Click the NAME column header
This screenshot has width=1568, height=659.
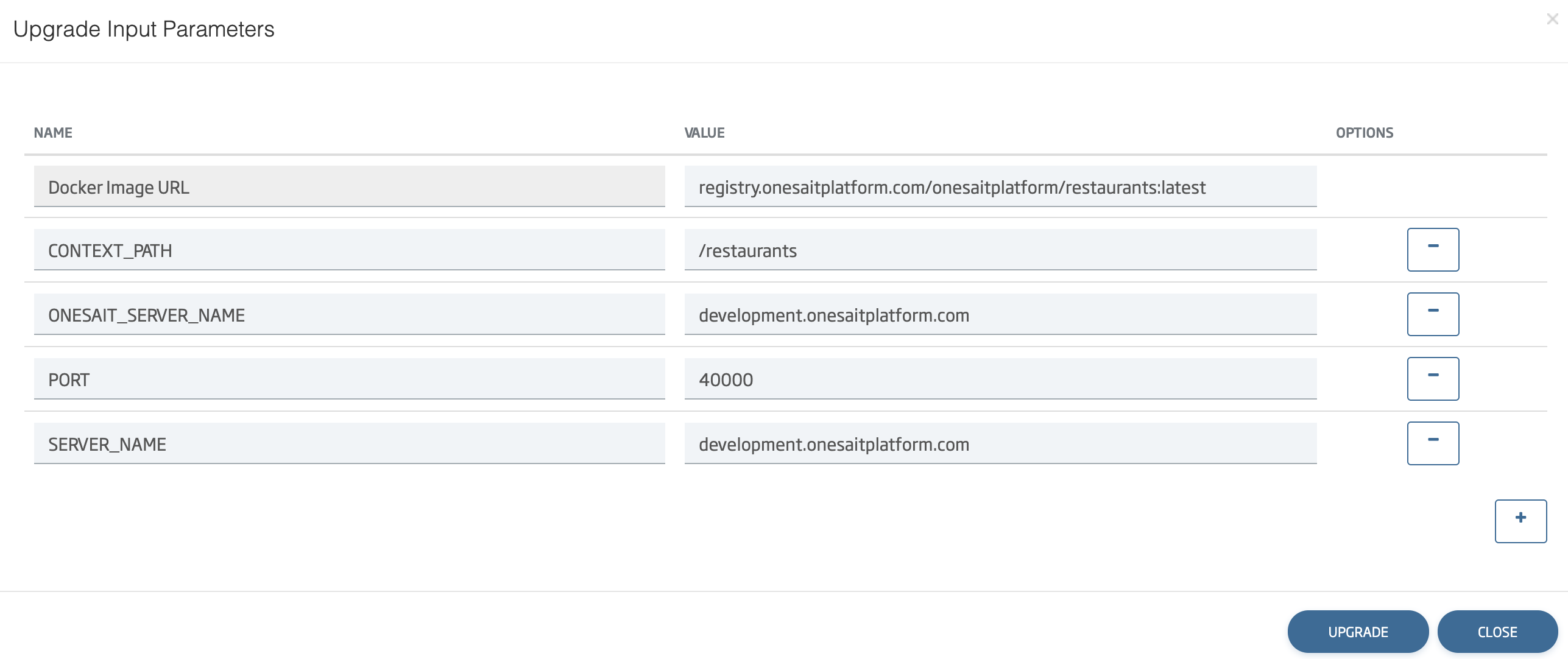(53, 133)
